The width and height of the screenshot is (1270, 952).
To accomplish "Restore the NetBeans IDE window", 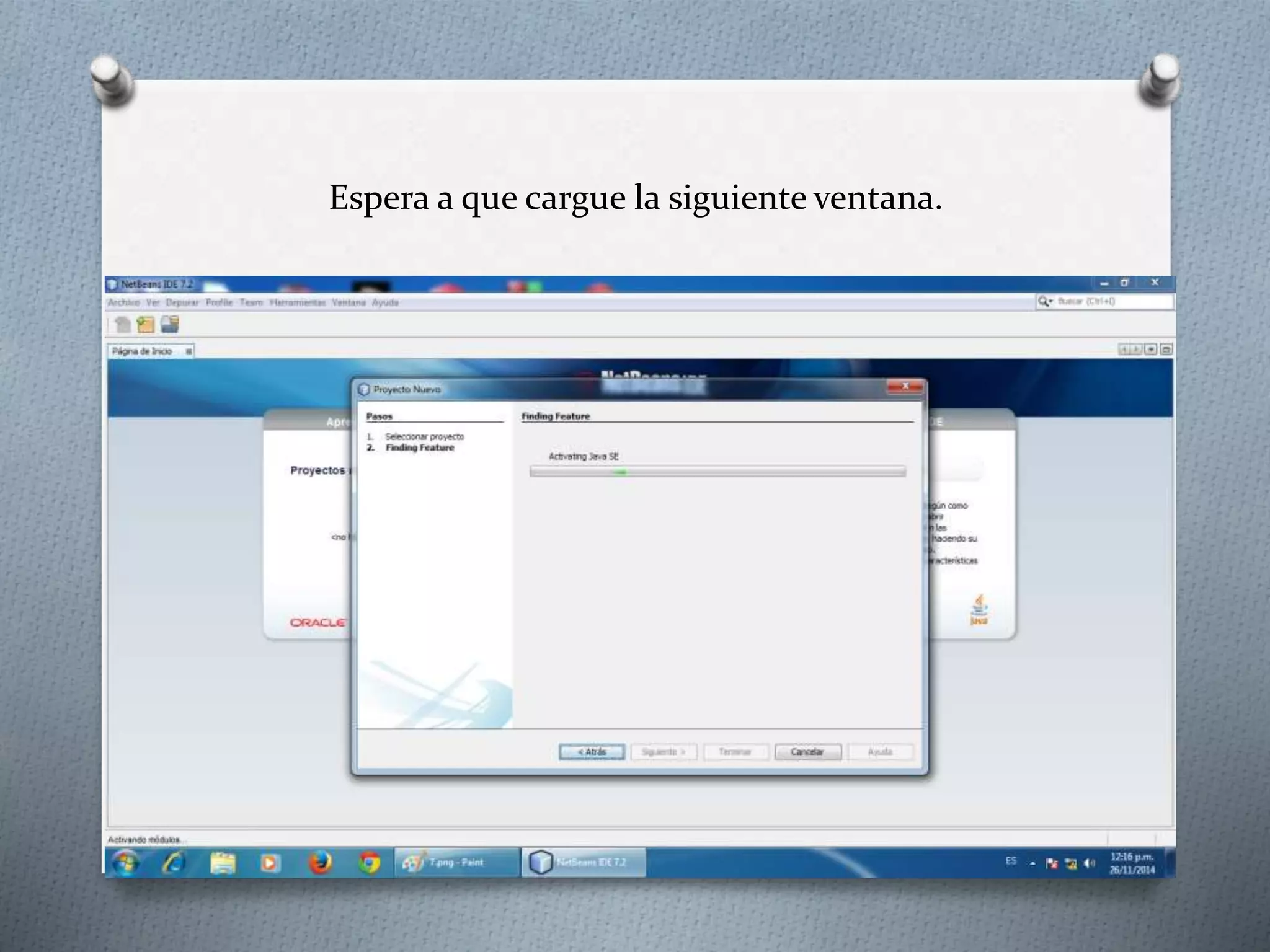I will (1124, 283).
